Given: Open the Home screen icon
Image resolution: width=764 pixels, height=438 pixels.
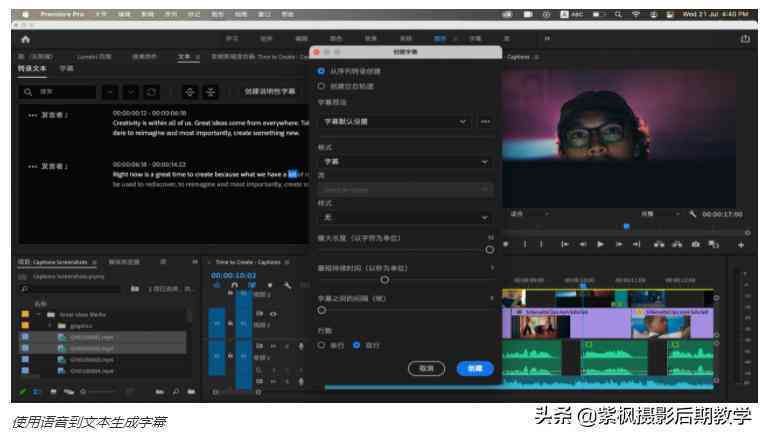Looking at the screenshot, I should pyautogui.click(x=26, y=39).
